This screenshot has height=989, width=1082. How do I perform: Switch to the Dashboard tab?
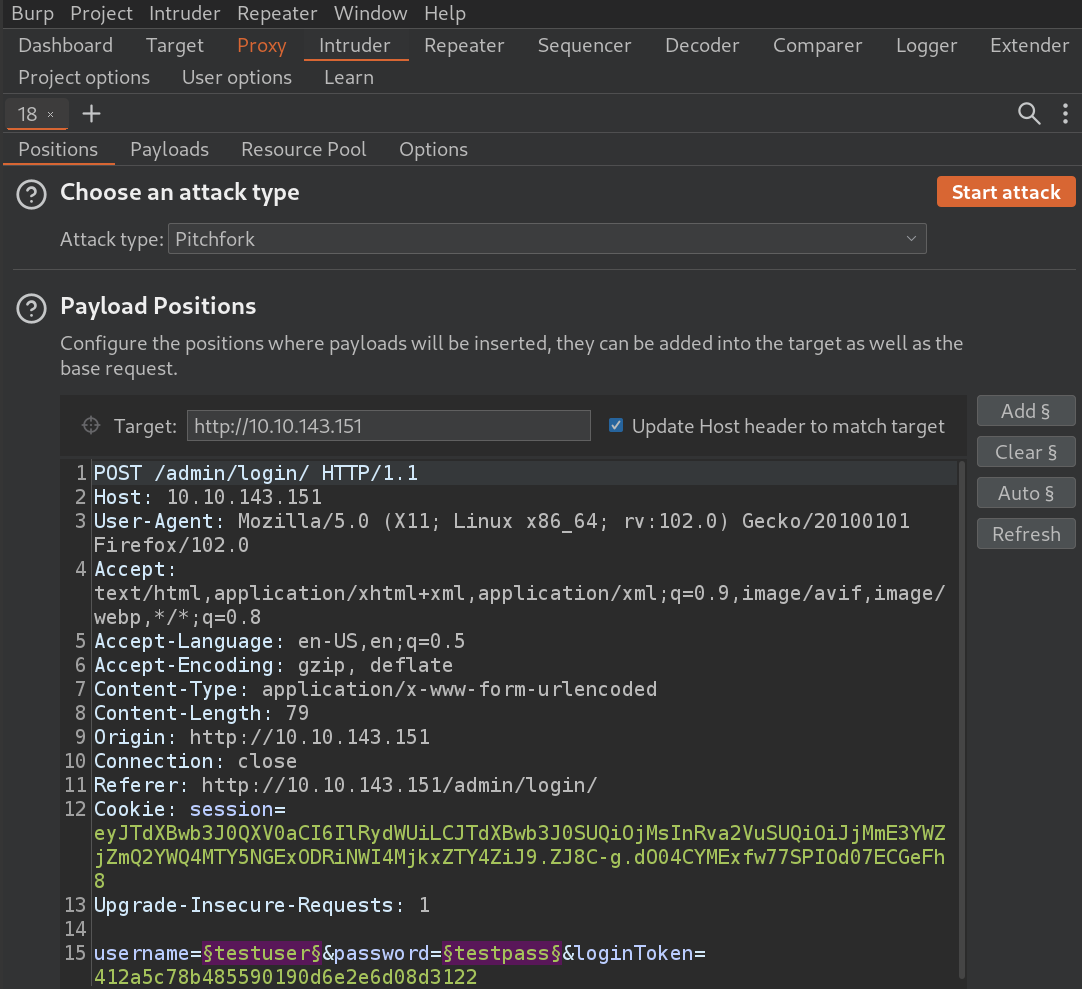pos(66,46)
